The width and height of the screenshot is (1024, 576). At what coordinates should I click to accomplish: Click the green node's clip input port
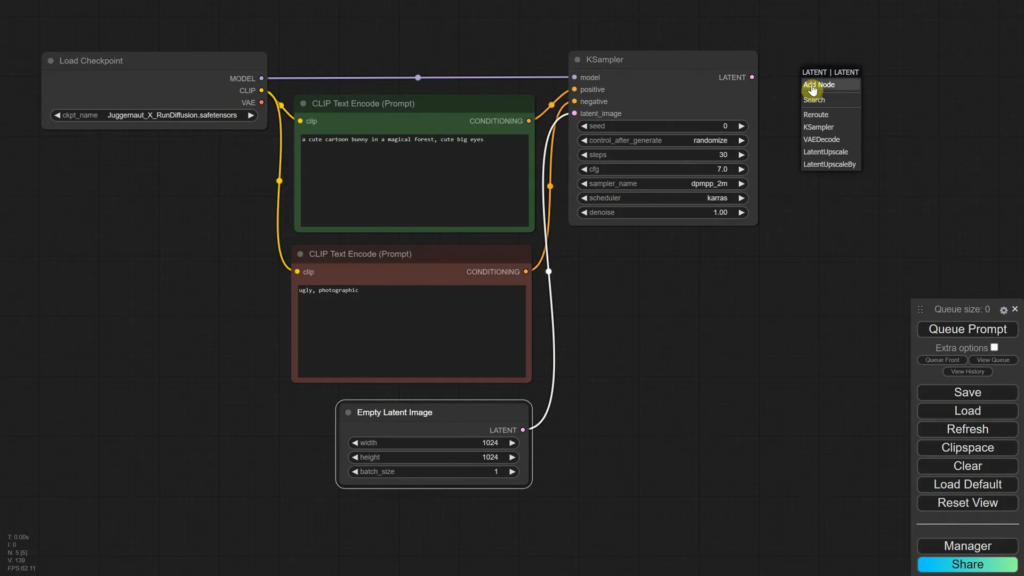click(300, 121)
